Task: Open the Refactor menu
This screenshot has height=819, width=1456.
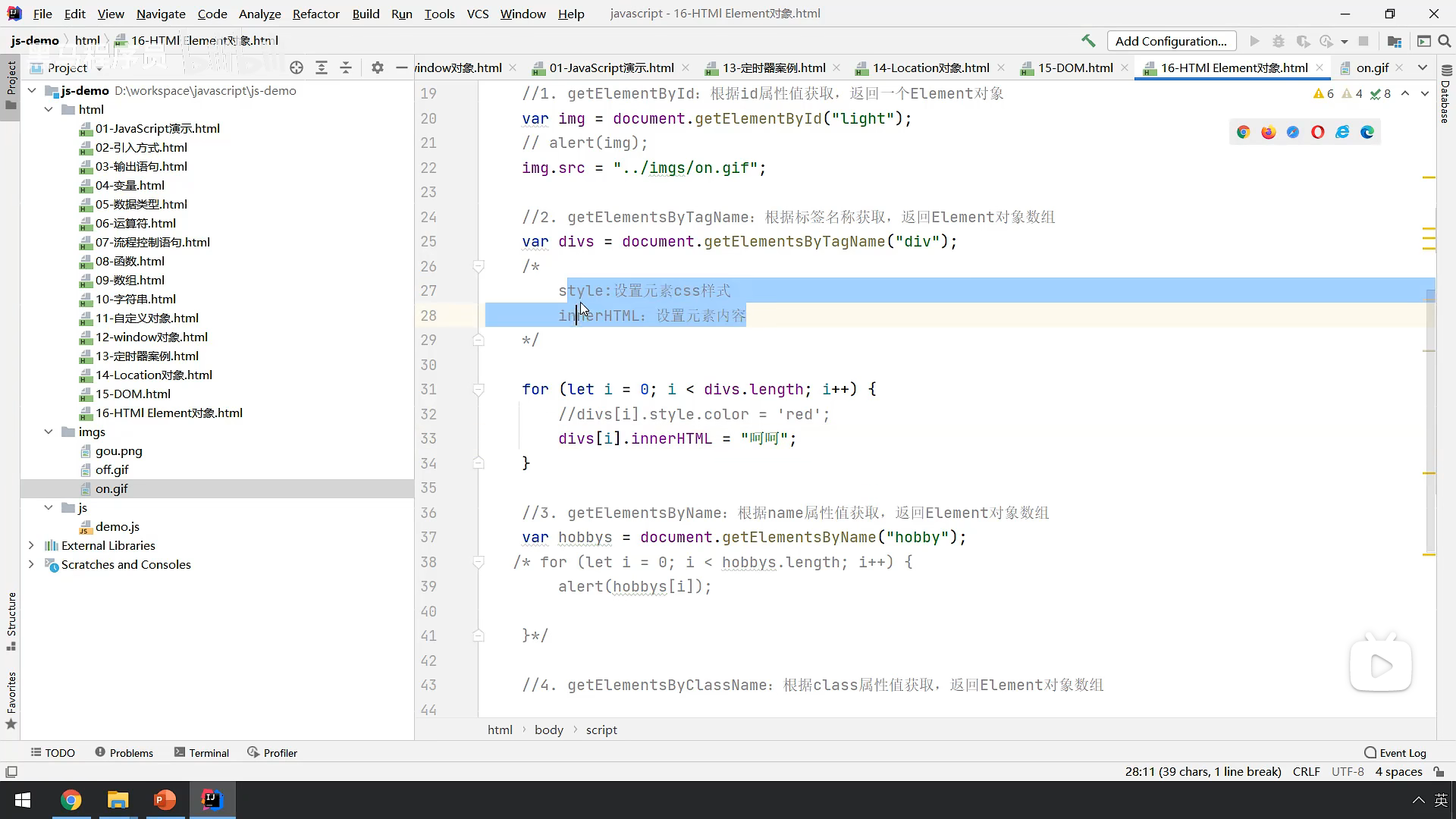Action: point(315,14)
